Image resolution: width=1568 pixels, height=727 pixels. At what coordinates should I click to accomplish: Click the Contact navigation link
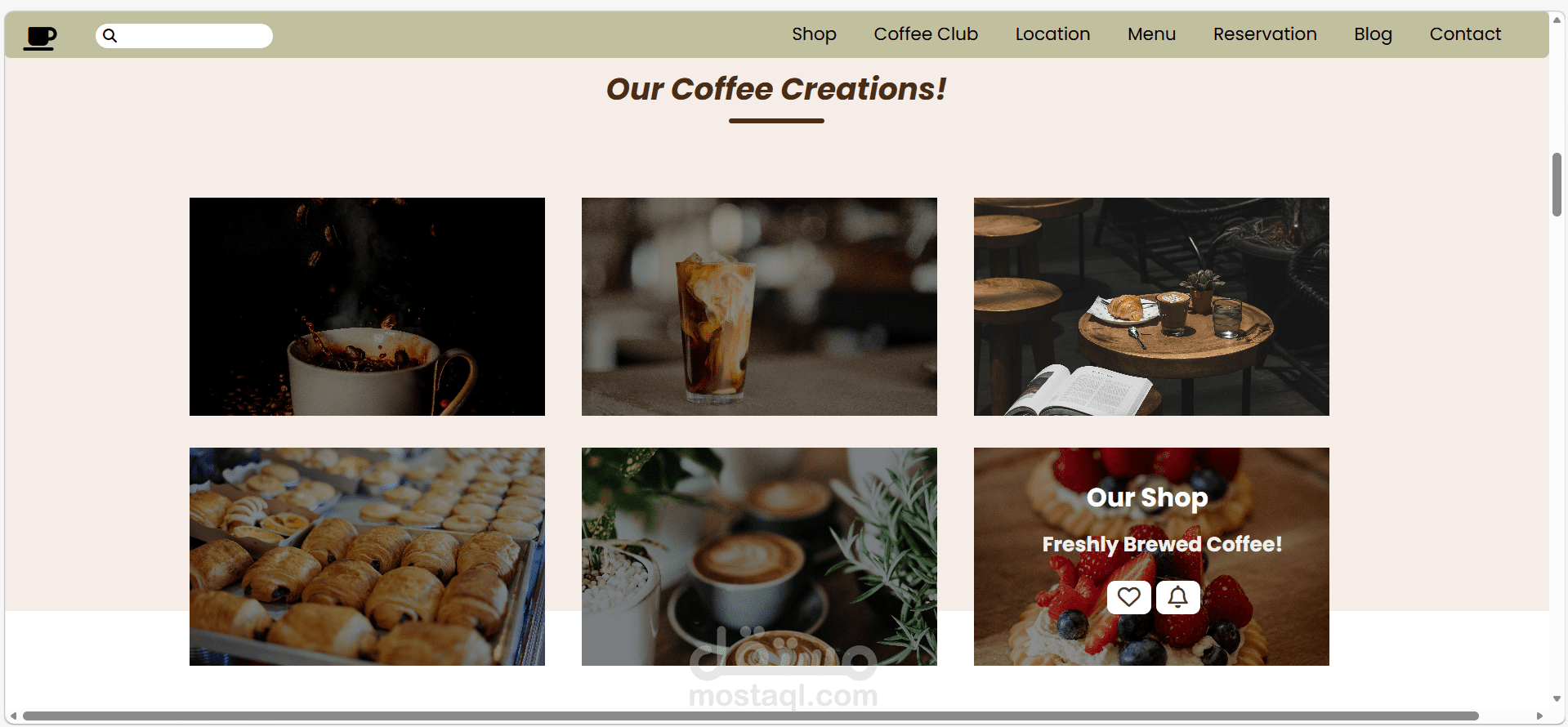pyautogui.click(x=1465, y=34)
